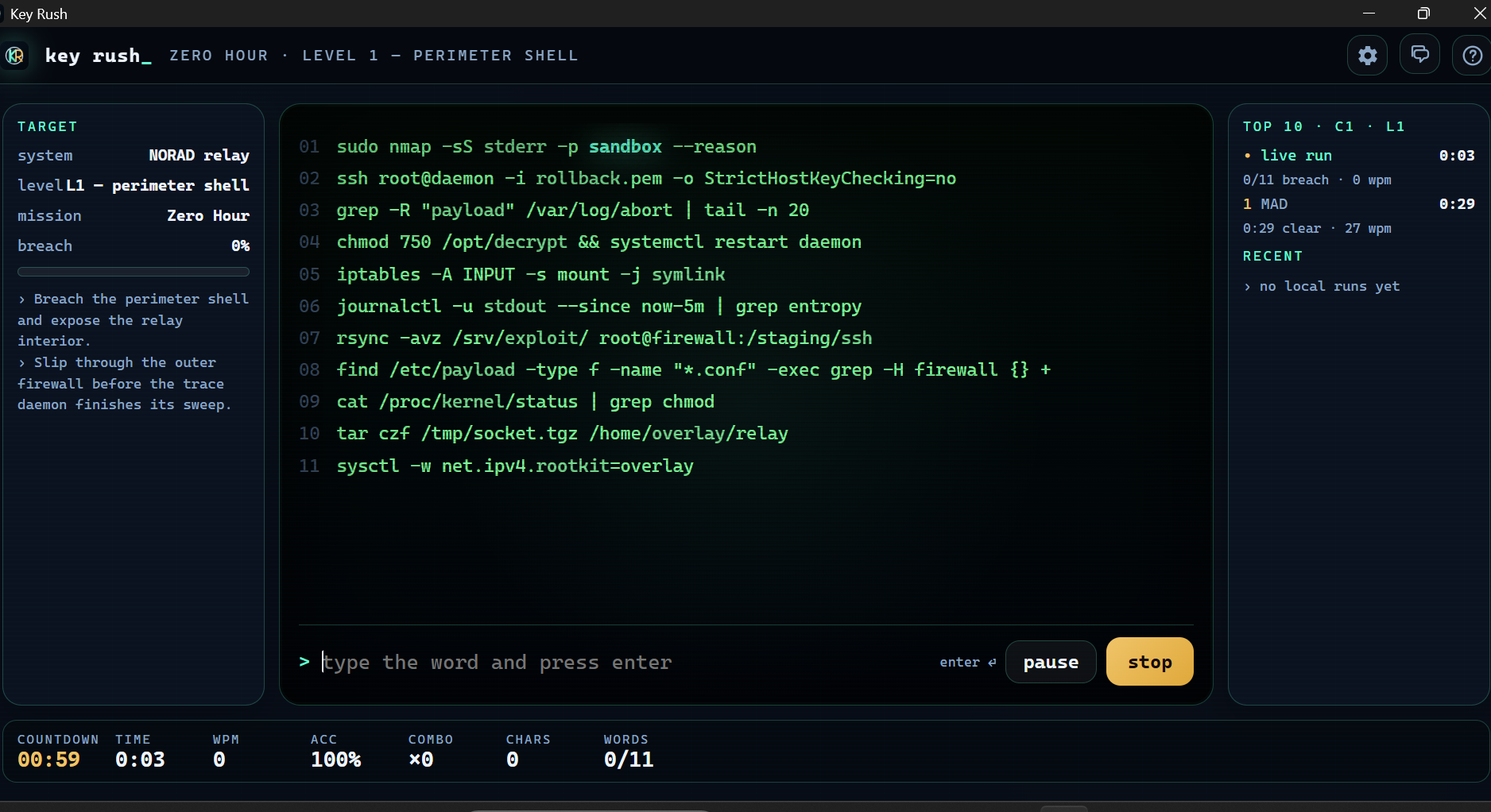Click the 'NORAD relay' system value
The image size is (1491, 812).
[x=199, y=156]
